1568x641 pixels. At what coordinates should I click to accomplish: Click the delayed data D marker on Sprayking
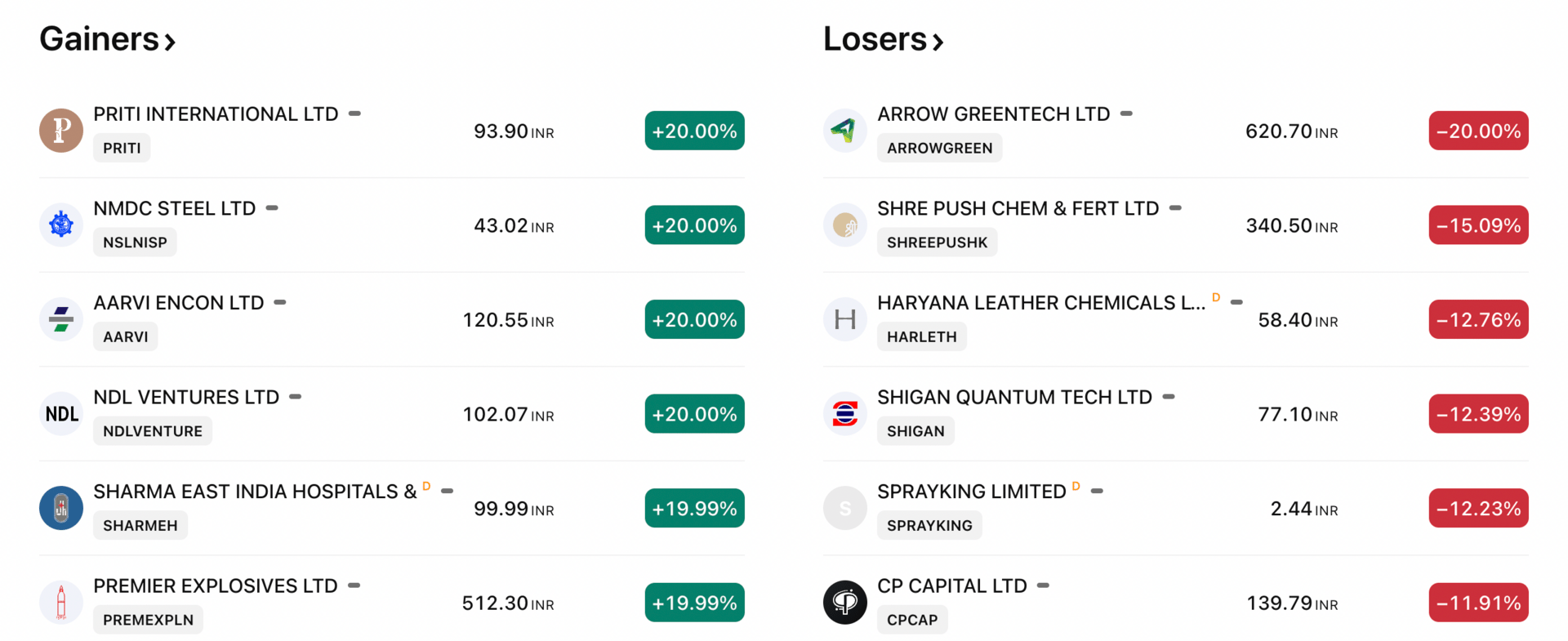coord(1076,487)
